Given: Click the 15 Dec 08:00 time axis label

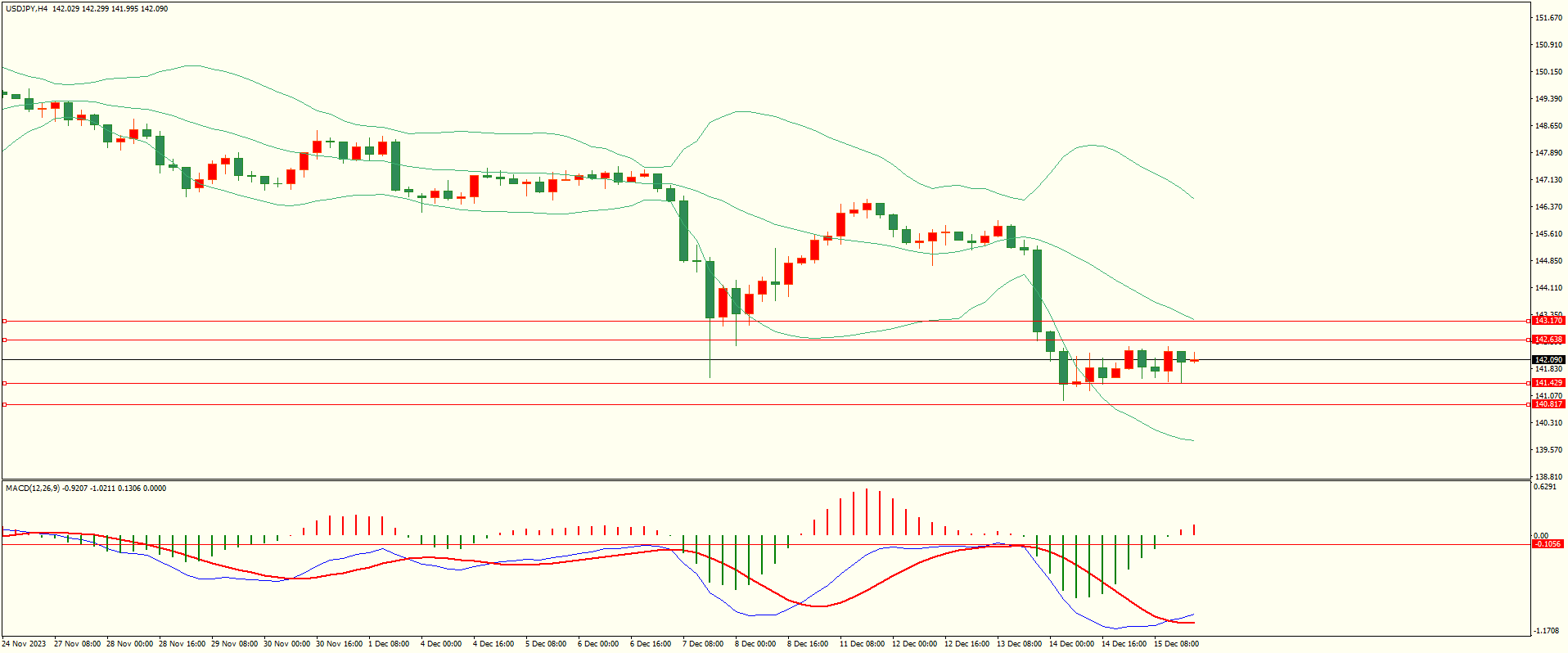Looking at the screenshot, I should [x=1175, y=644].
